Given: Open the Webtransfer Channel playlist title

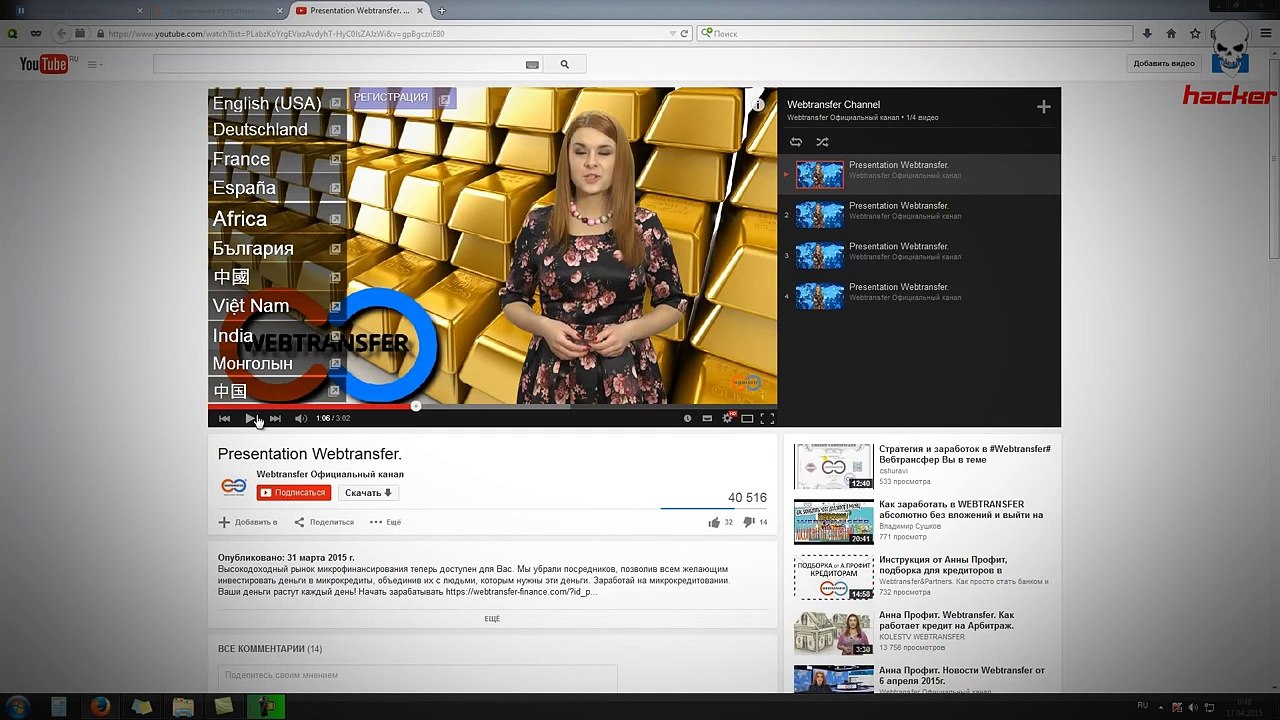Looking at the screenshot, I should pos(833,104).
